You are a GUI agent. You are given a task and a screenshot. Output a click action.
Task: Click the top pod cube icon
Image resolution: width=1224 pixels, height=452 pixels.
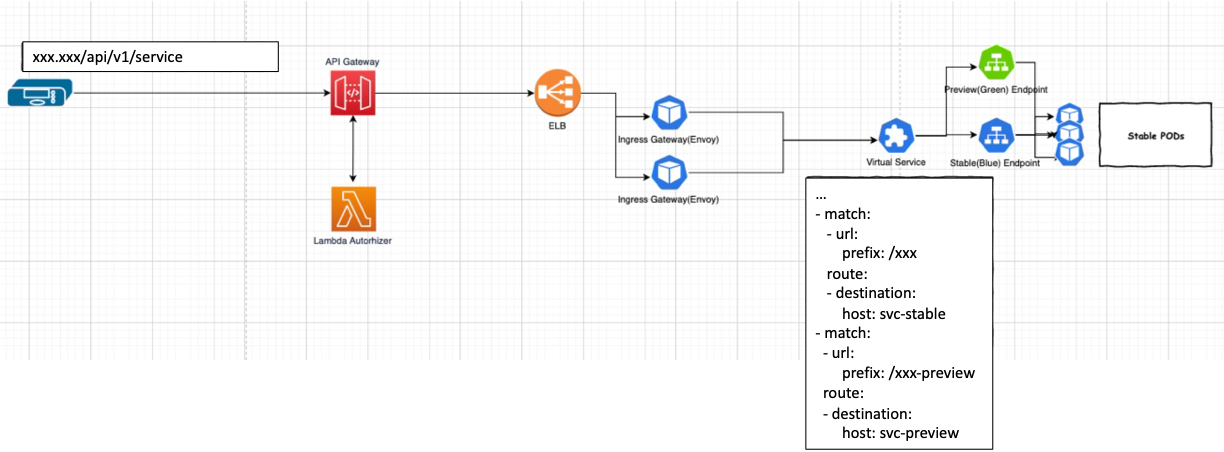point(1071,115)
